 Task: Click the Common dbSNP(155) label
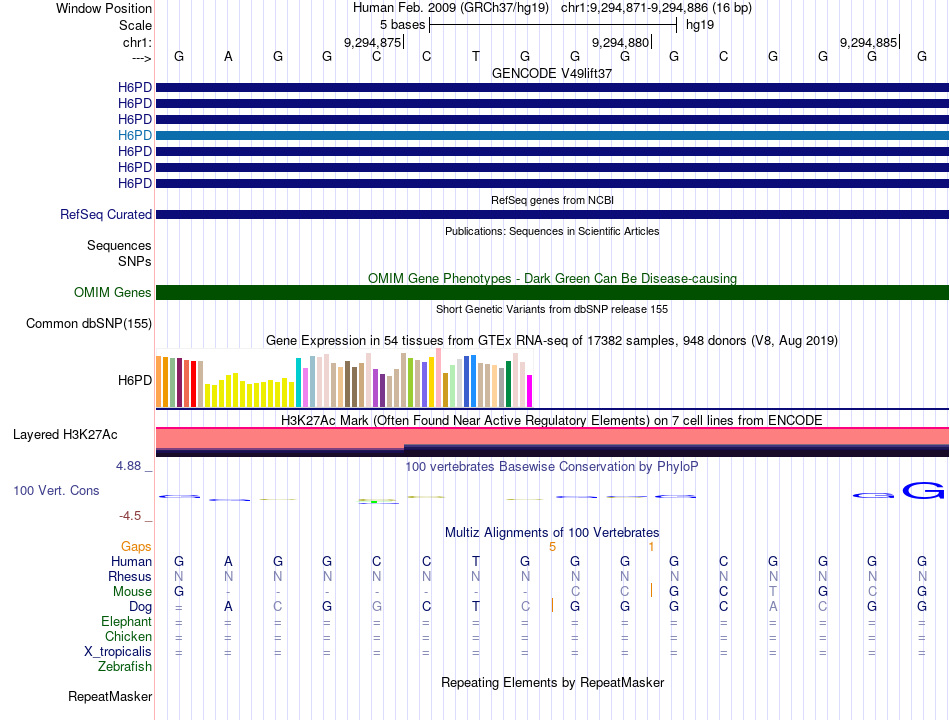tap(89, 324)
